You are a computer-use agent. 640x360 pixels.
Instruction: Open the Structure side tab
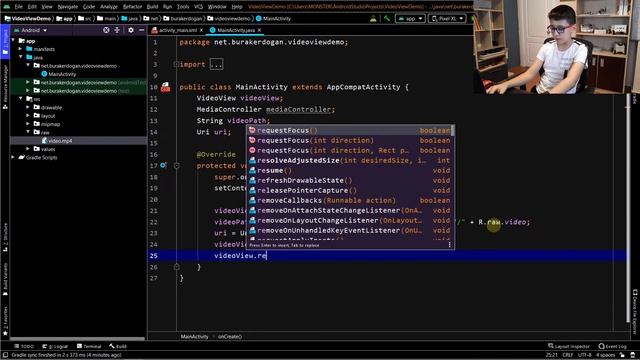pos(5,237)
